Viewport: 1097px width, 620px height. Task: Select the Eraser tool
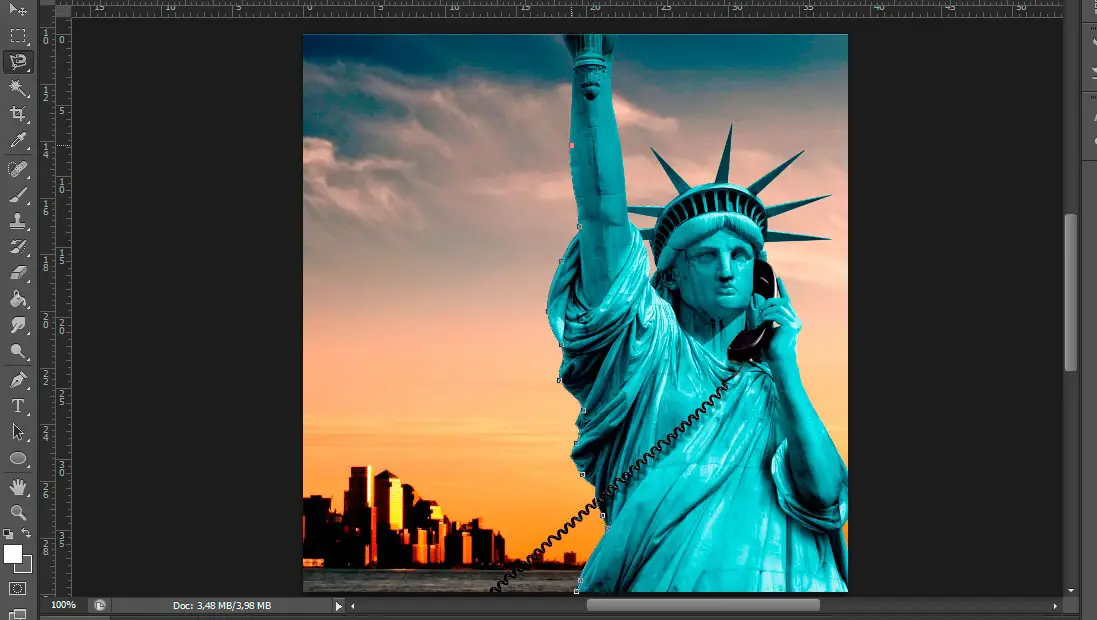[18, 273]
